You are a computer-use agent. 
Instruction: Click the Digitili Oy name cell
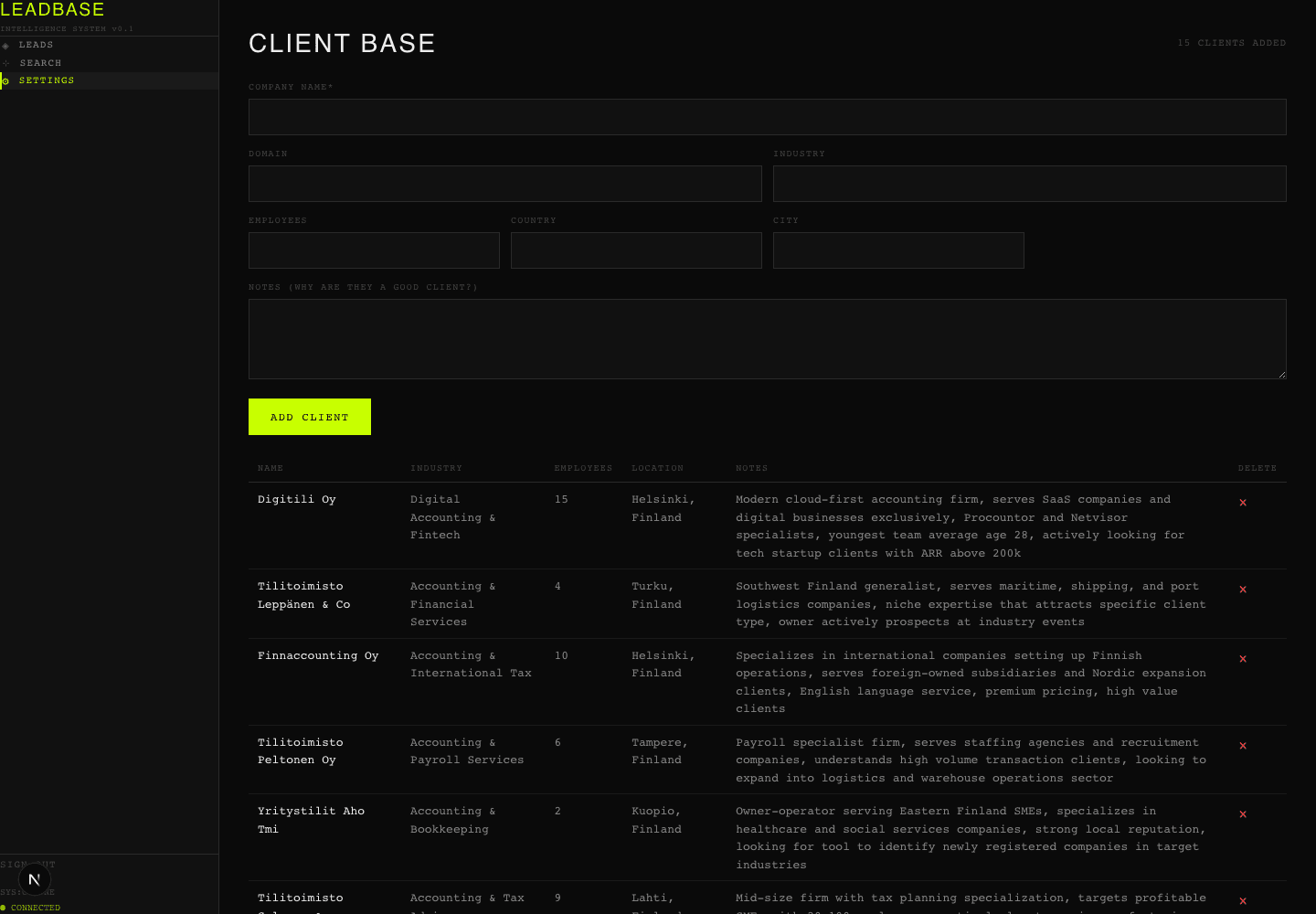click(297, 500)
